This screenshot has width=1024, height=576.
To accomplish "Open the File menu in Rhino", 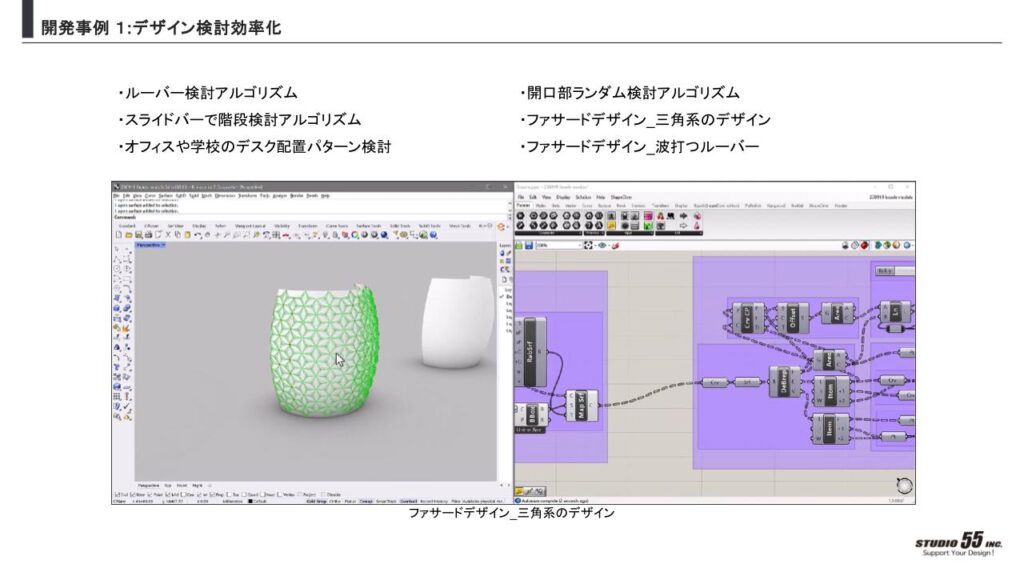I will click(x=117, y=195).
